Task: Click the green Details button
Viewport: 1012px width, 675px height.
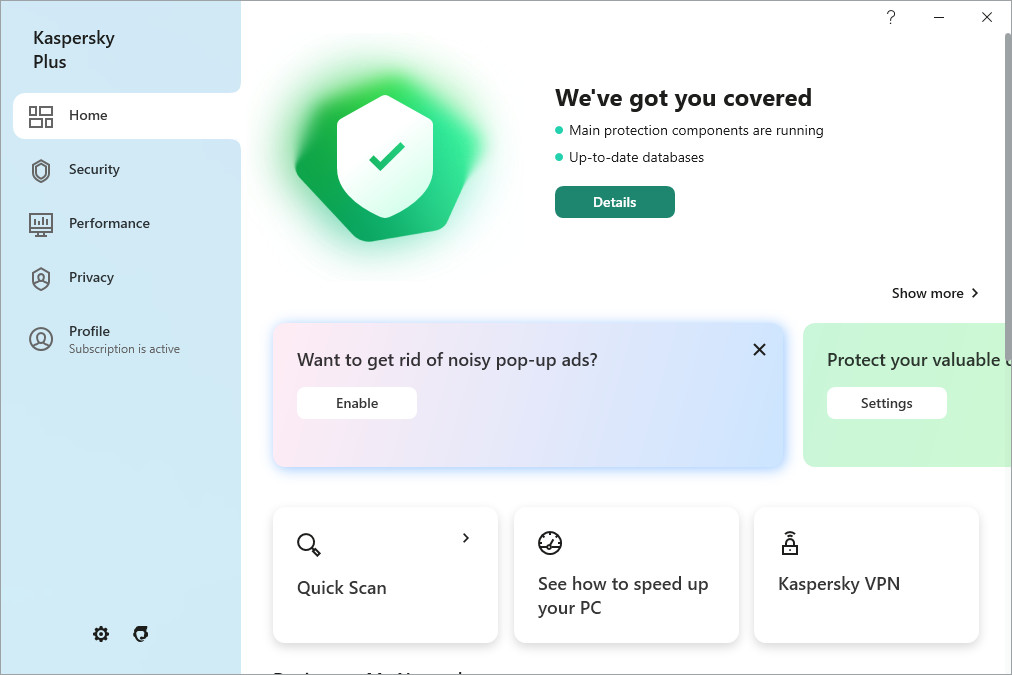Action: pyautogui.click(x=615, y=202)
